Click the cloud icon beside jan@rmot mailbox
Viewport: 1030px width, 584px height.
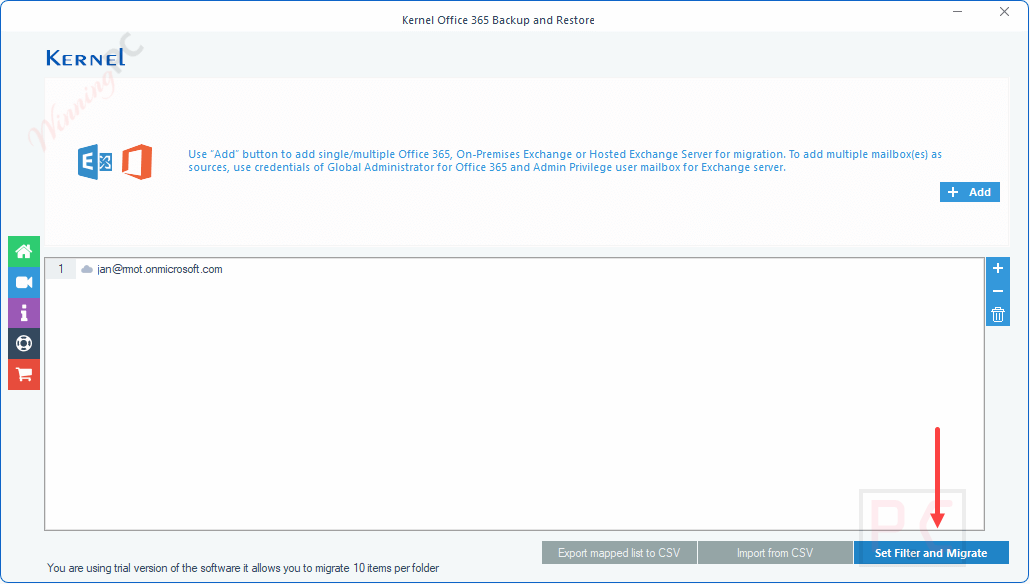click(86, 268)
